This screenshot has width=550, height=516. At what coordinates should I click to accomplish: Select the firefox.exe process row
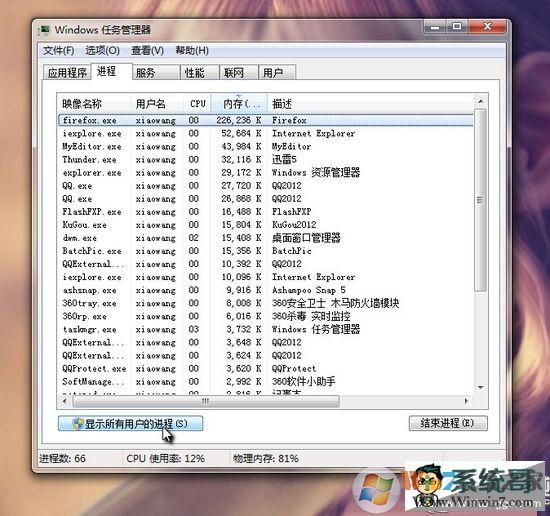click(266, 120)
